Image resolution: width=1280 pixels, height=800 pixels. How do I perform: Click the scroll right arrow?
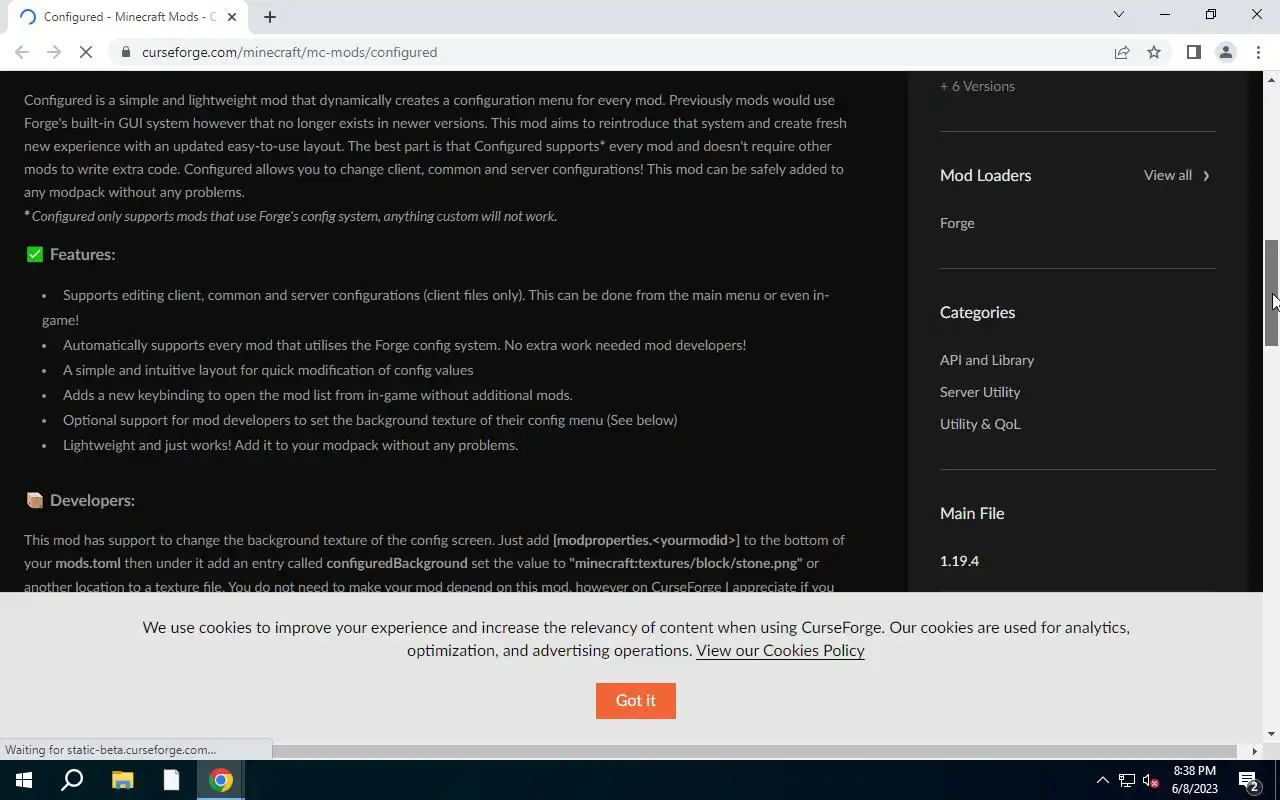point(1255,751)
